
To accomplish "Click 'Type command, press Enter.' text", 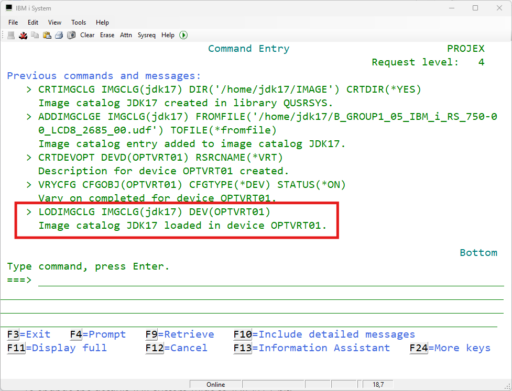I will click(88, 266).
